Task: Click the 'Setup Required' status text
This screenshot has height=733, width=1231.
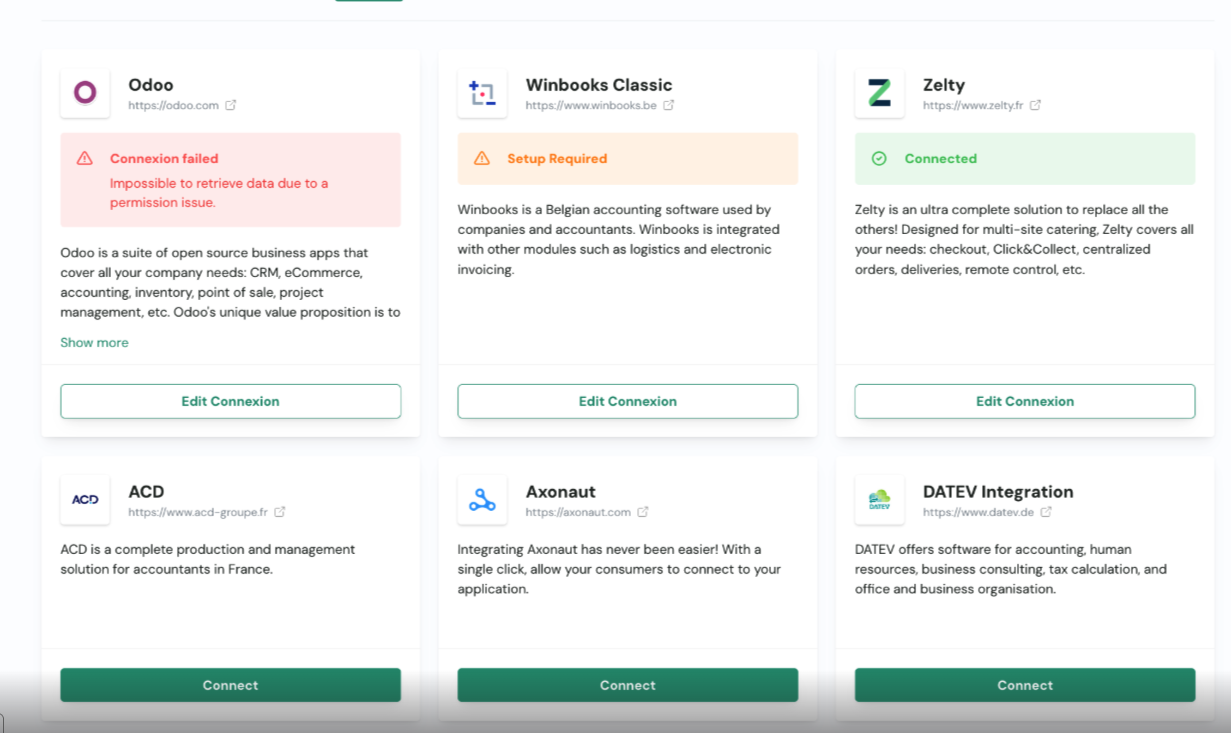Action: (557, 158)
